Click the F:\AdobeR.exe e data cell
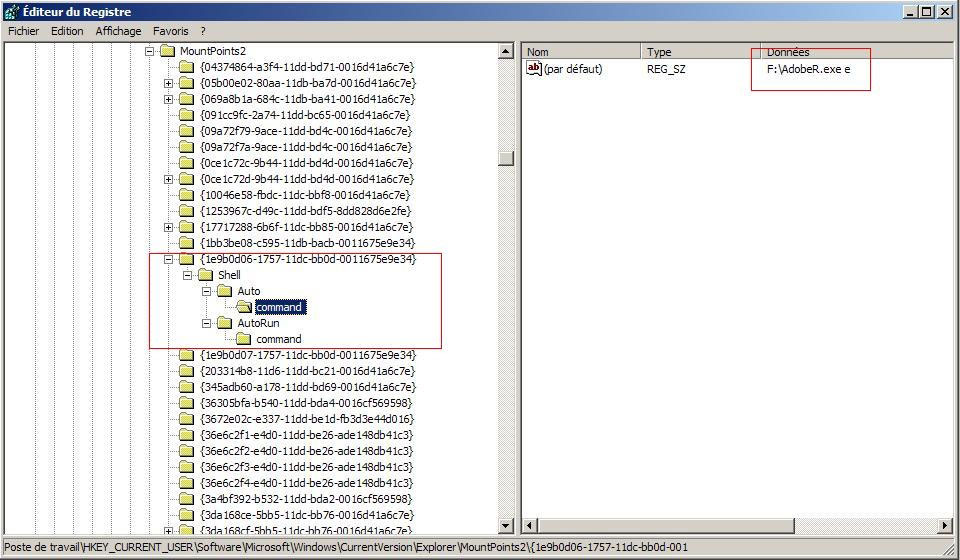The height and width of the screenshot is (560, 960). point(808,69)
